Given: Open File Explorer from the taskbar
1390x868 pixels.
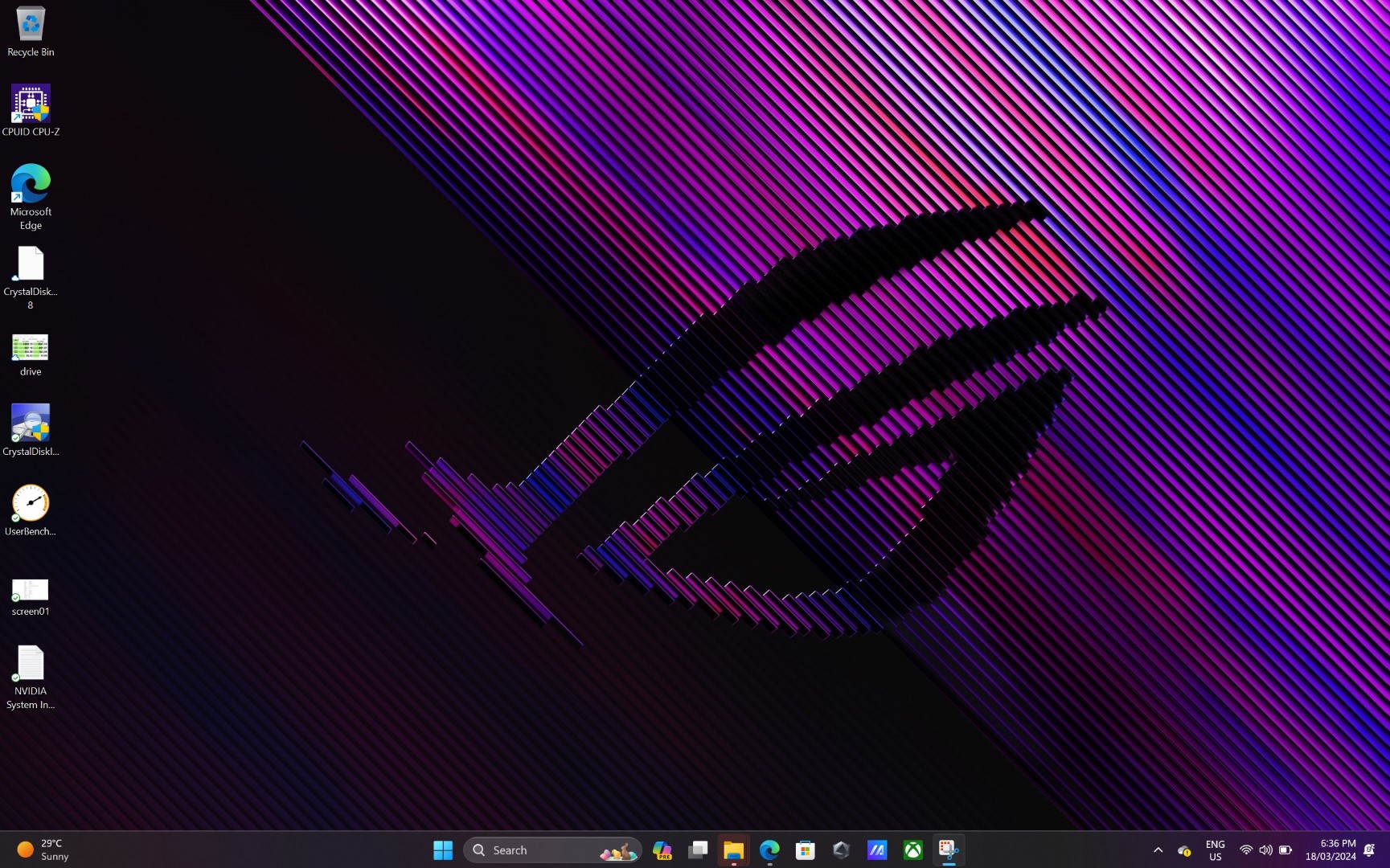Looking at the screenshot, I should pos(733,850).
